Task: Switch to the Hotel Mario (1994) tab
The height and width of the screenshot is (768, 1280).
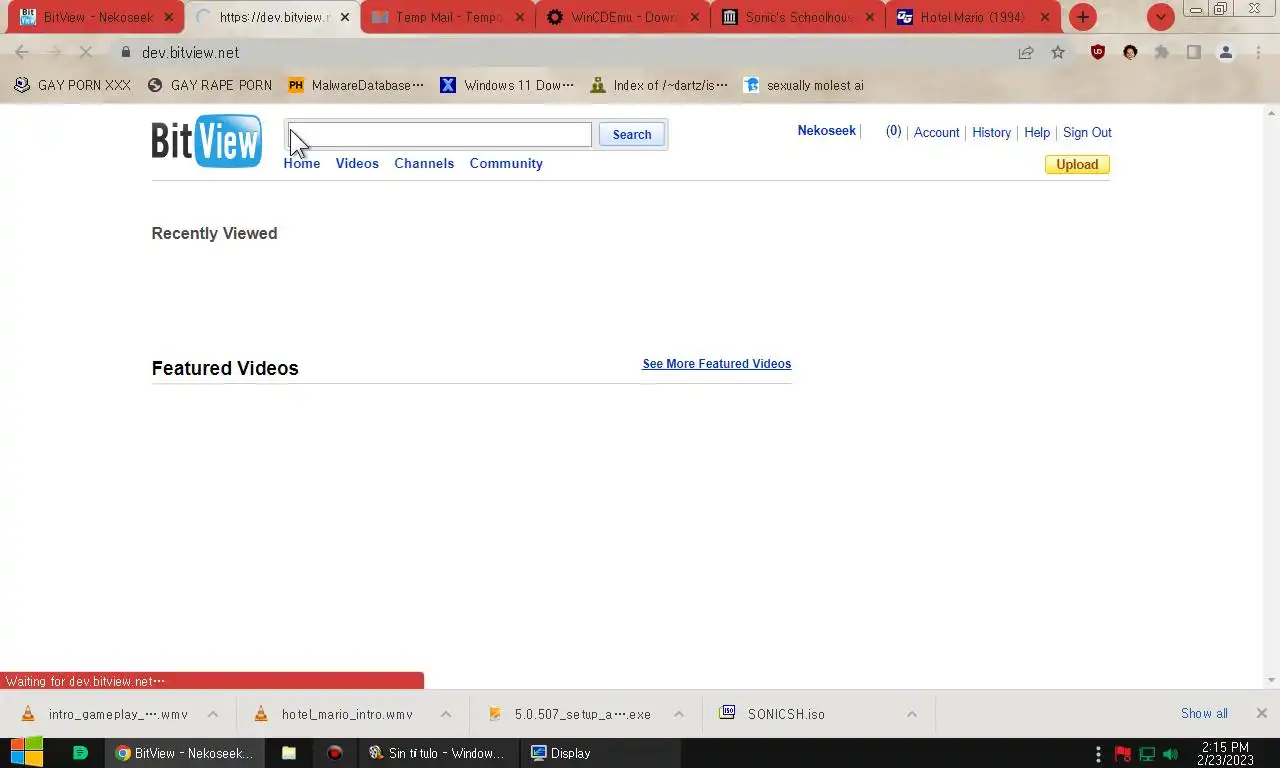Action: (973, 17)
